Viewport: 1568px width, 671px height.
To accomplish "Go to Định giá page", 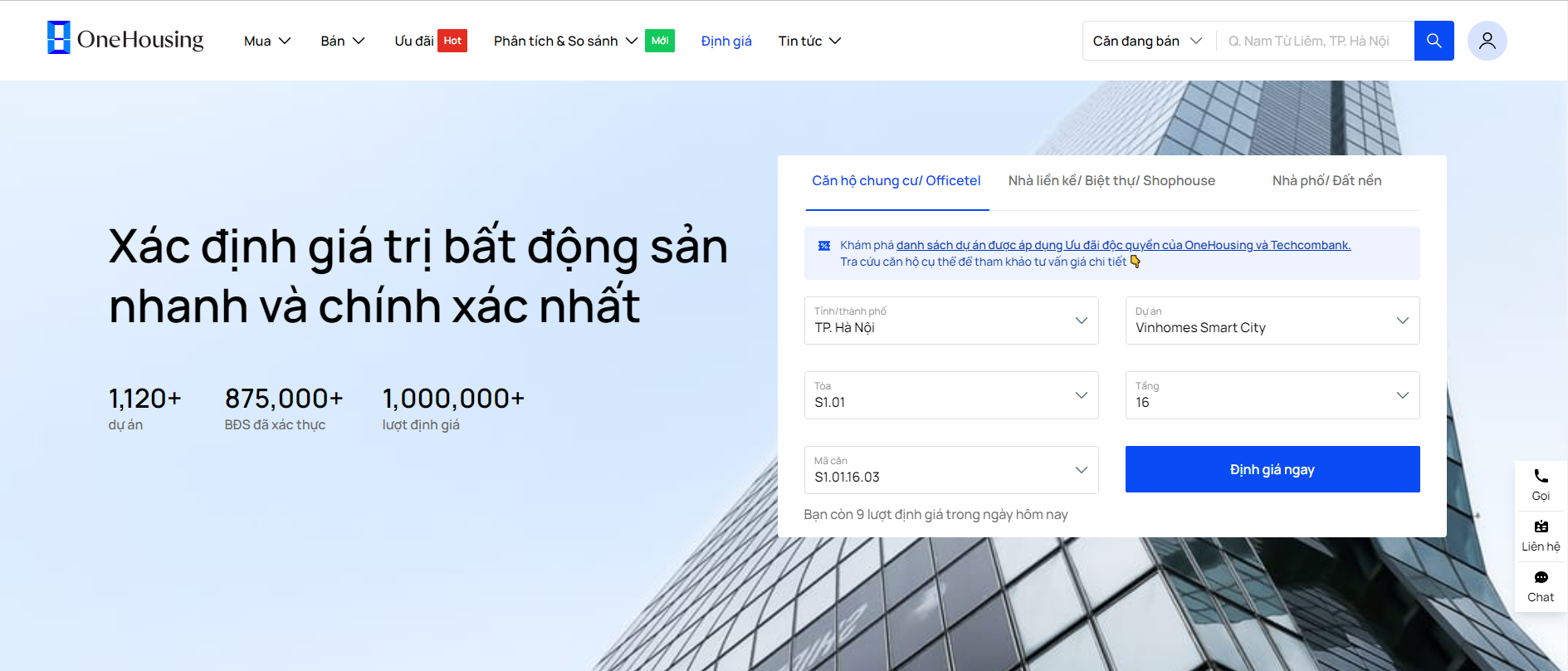I will 726,41.
